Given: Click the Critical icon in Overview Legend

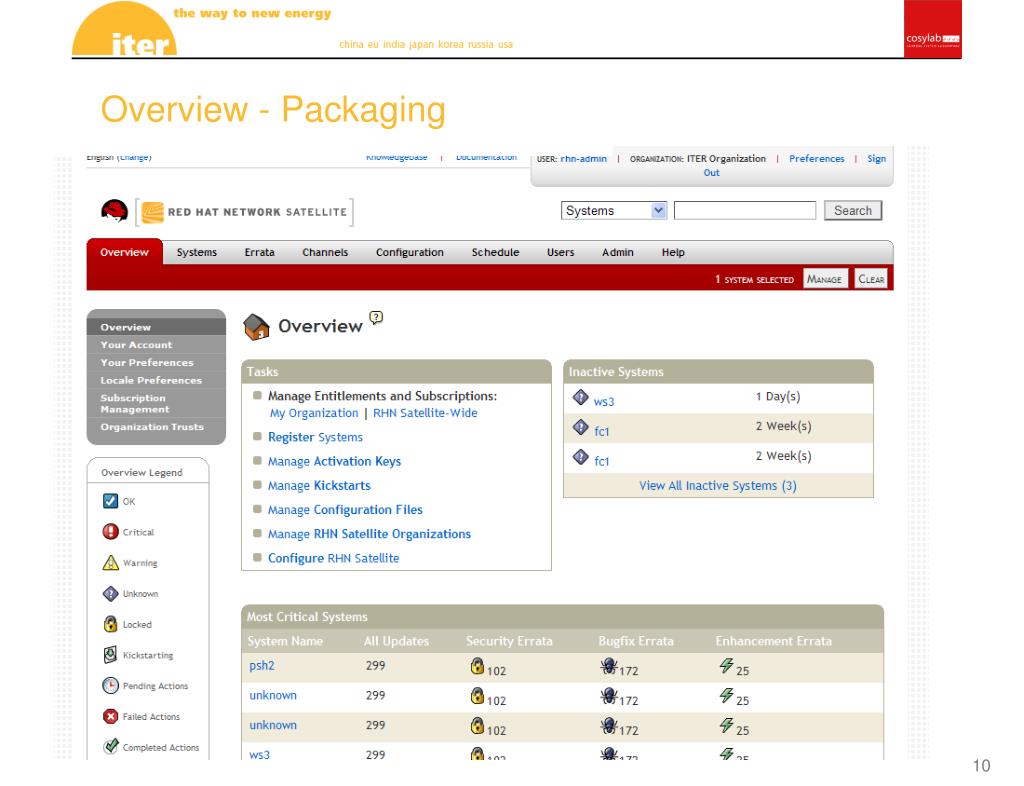Looking at the screenshot, I should (110, 531).
